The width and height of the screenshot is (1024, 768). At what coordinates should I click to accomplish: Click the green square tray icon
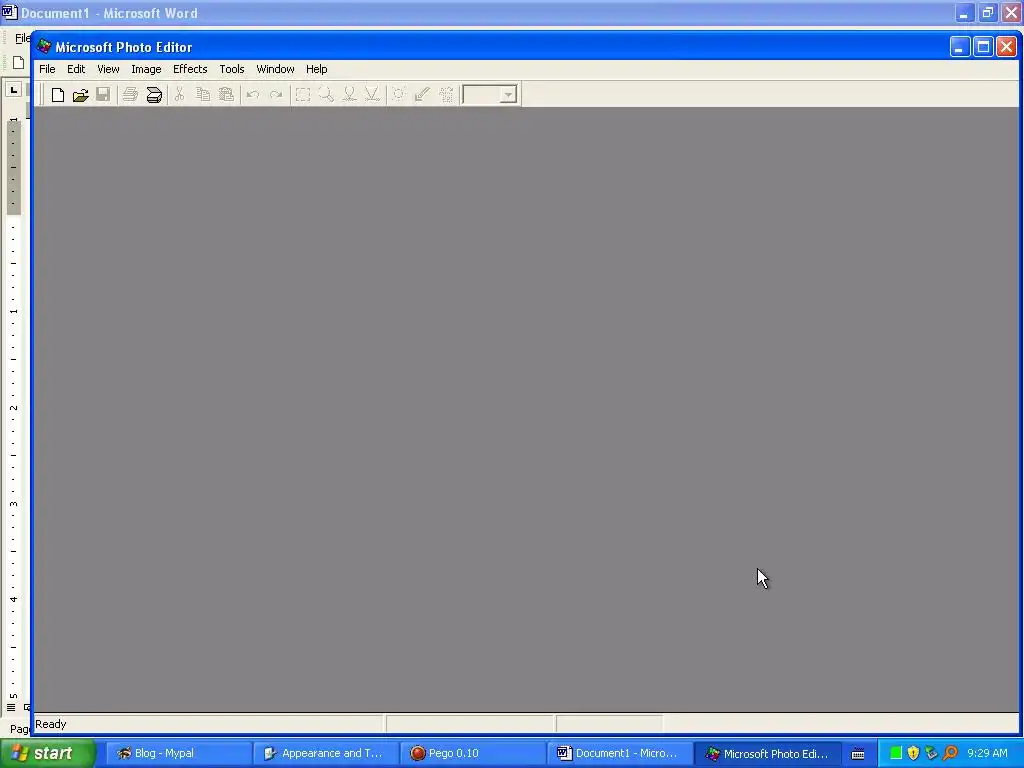(x=896, y=754)
